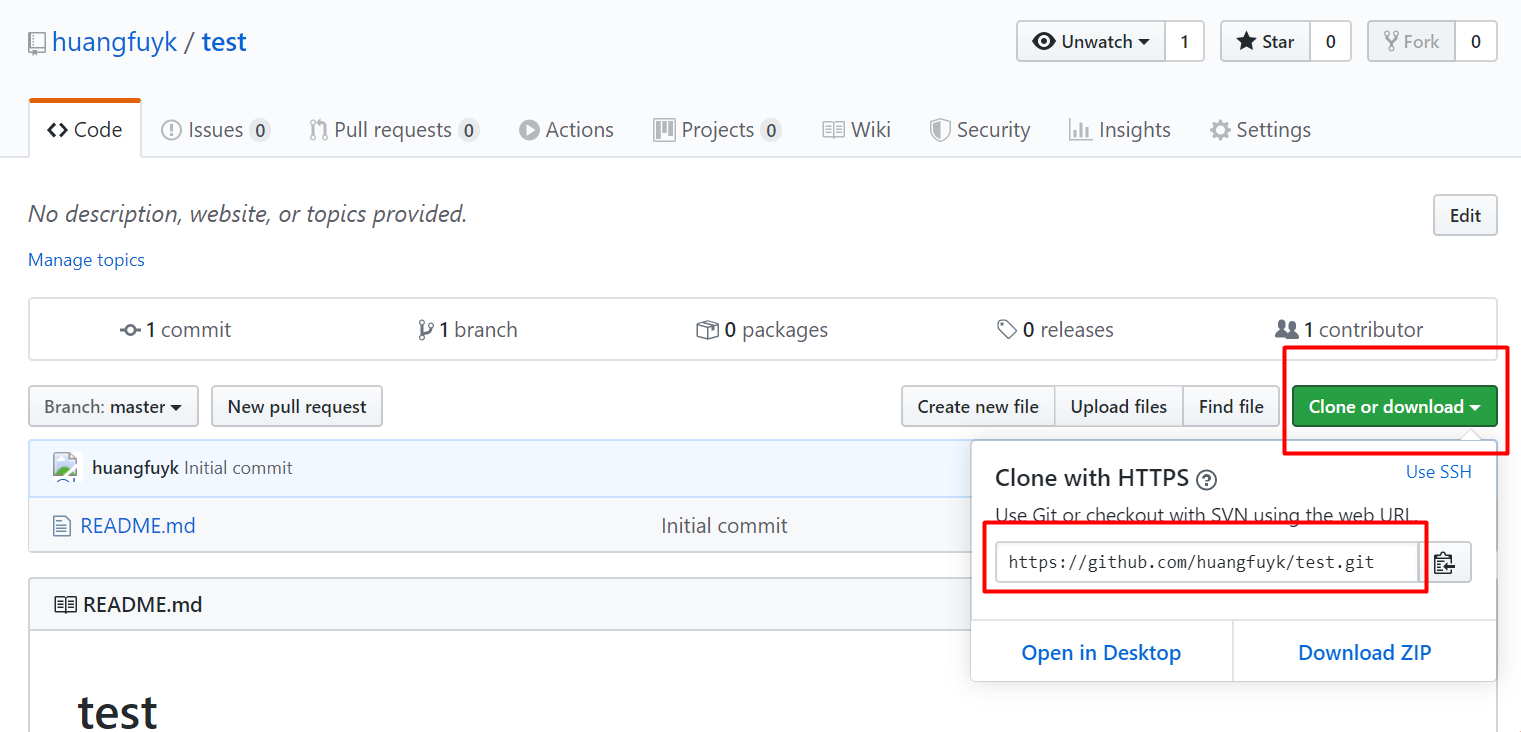Switch to the Projects tab
Screen dimensions: 1521x732
[x=717, y=130]
